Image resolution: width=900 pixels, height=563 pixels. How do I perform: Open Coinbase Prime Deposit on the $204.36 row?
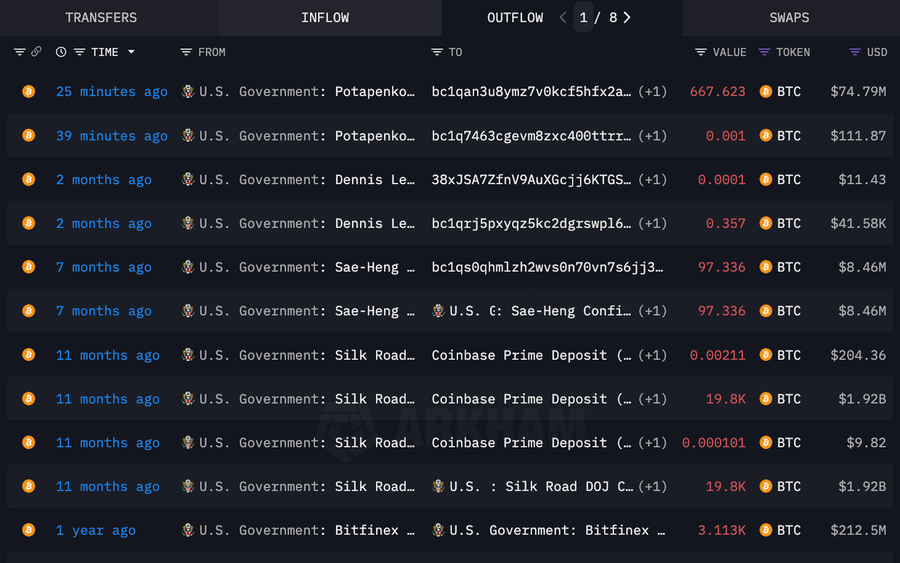(531, 355)
